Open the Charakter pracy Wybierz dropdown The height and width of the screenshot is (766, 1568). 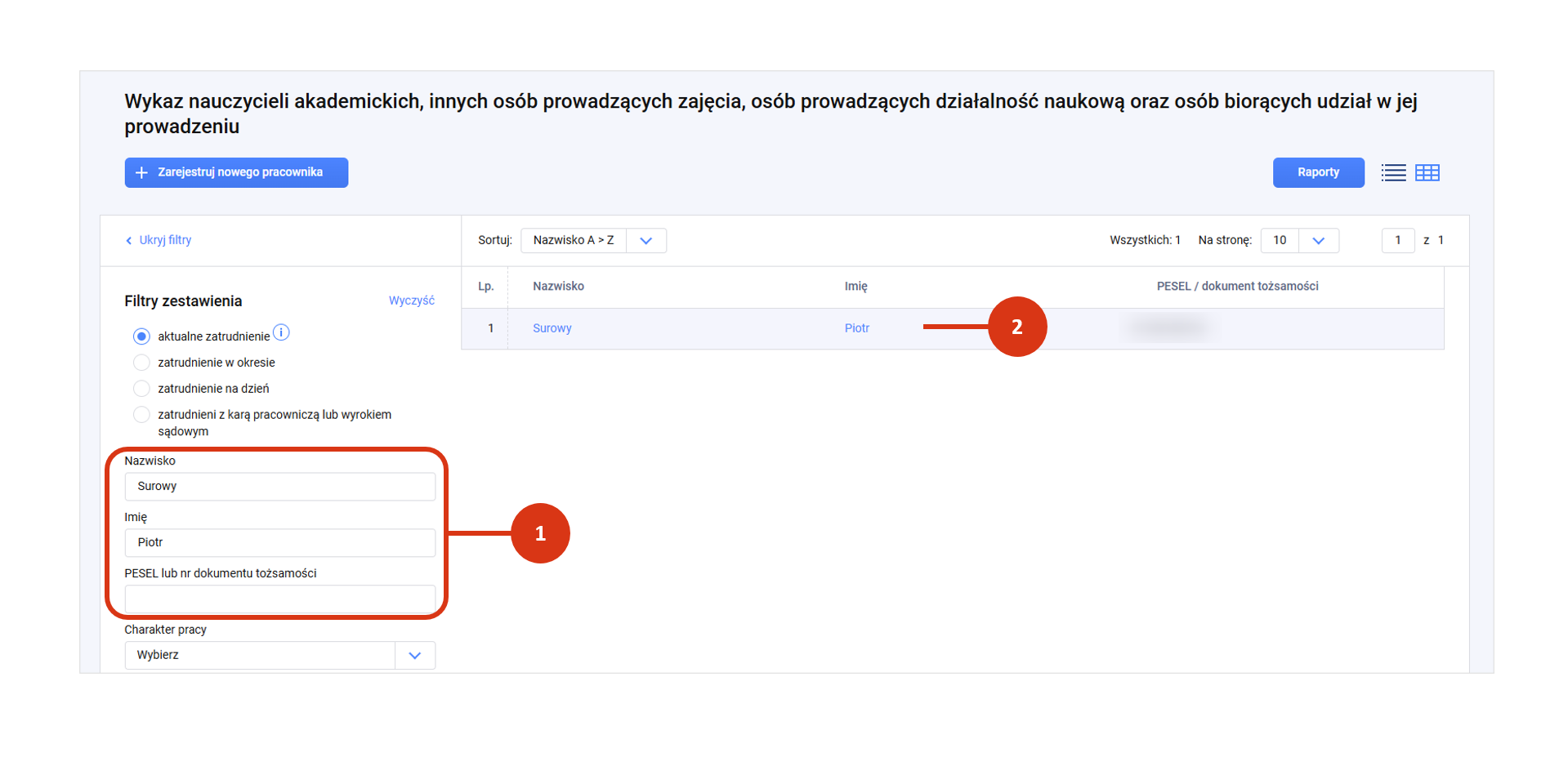pos(279,655)
